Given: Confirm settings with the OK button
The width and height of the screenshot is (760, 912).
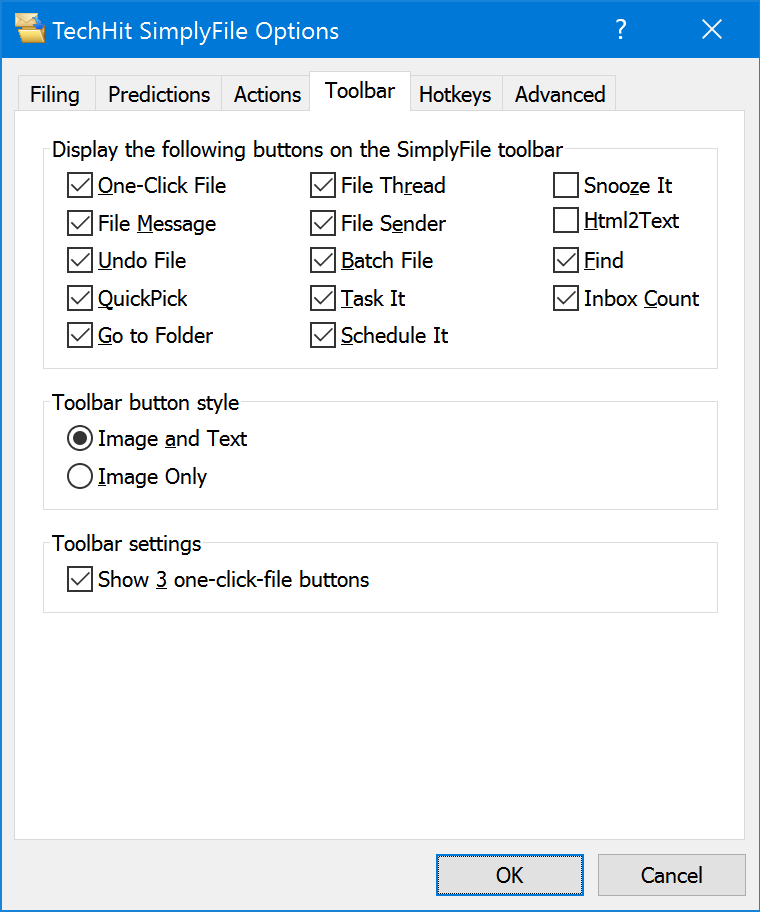Looking at the screenshot, I should [x=509, y=875].
